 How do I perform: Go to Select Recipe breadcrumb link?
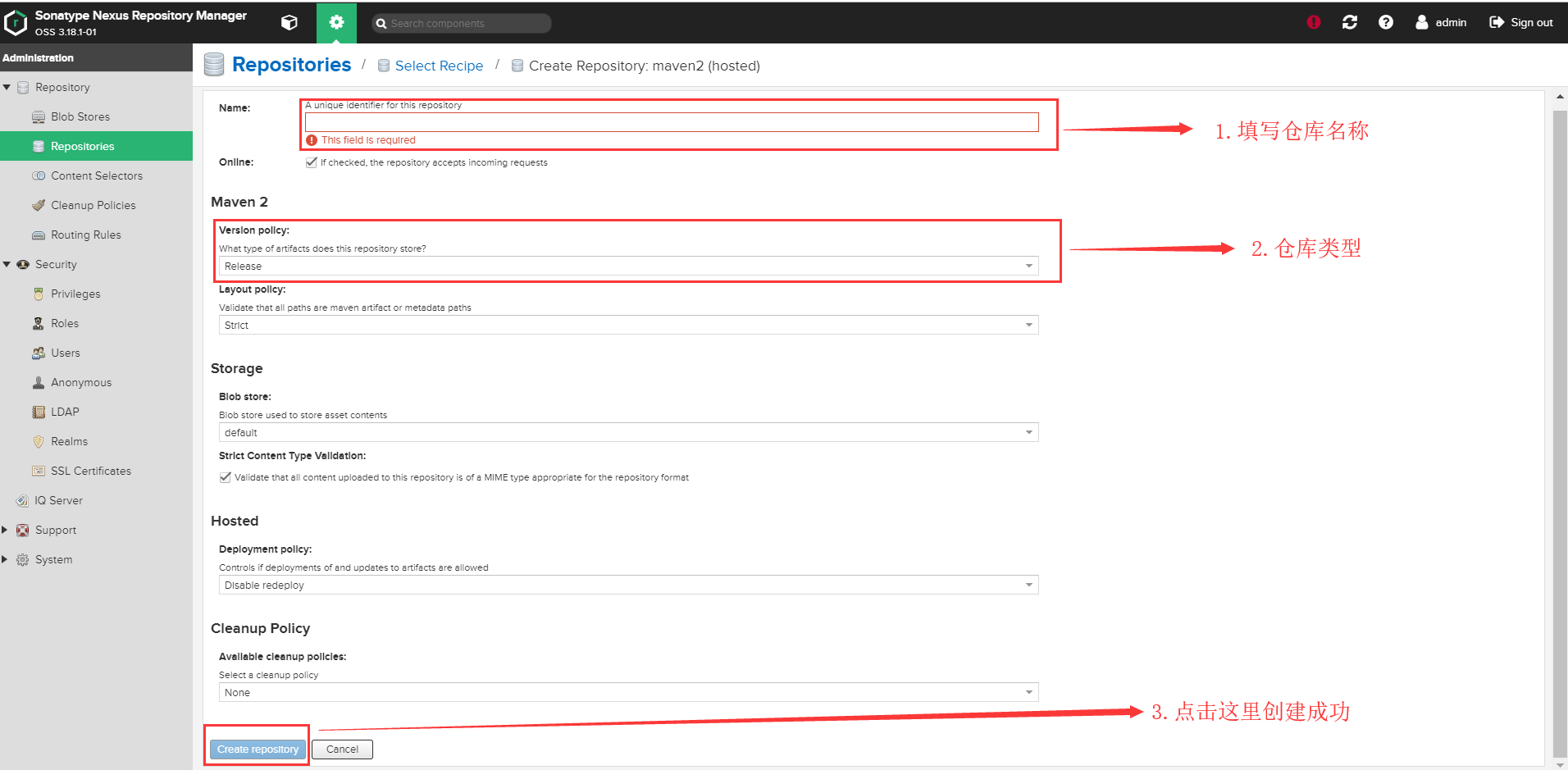click(x=439, y=66)
